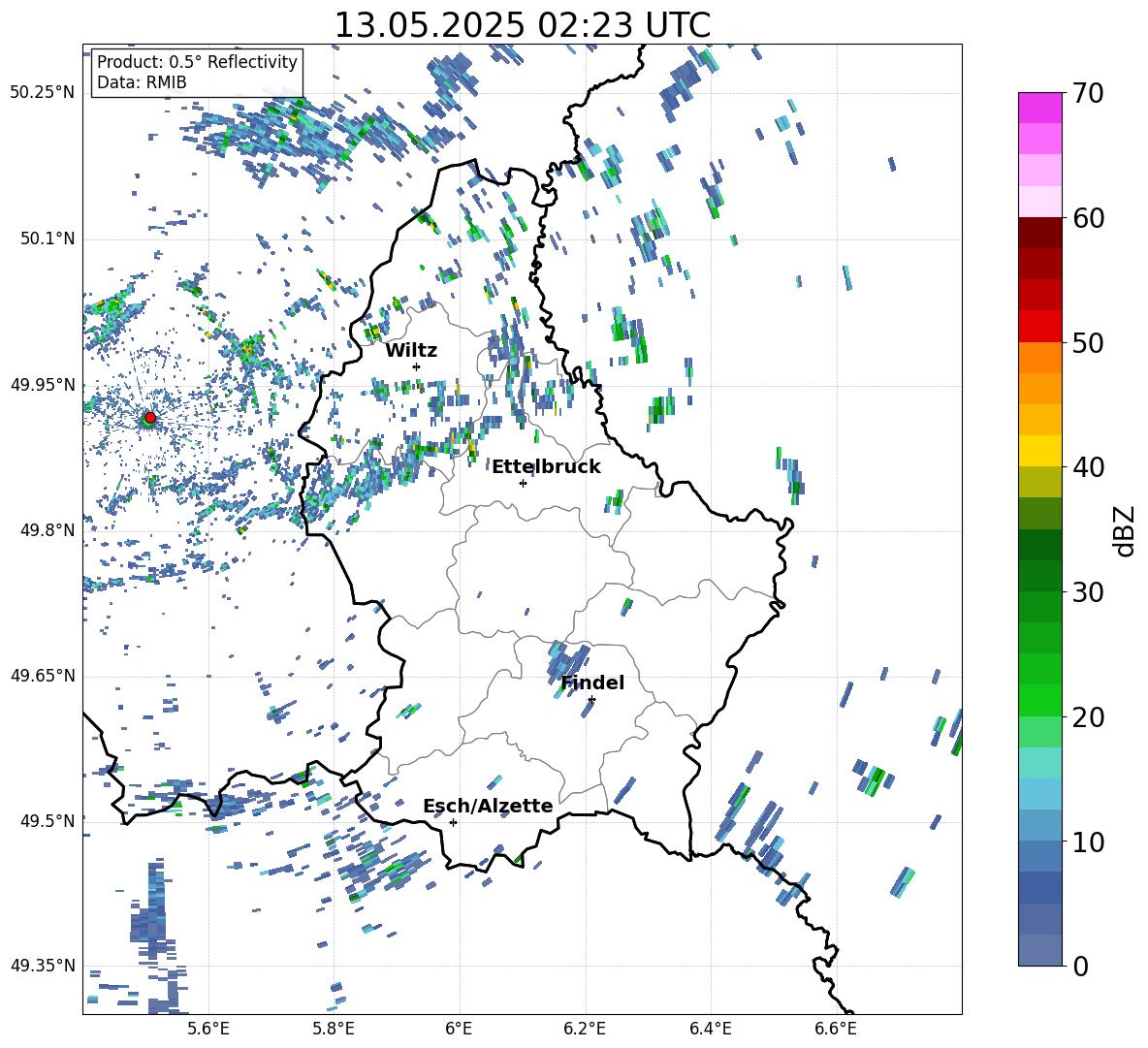Click the dark red 60 dBZ colorbar segment
Image resolution: width=1148 pixels, height=1048 pixels.
click(1039, 233)
